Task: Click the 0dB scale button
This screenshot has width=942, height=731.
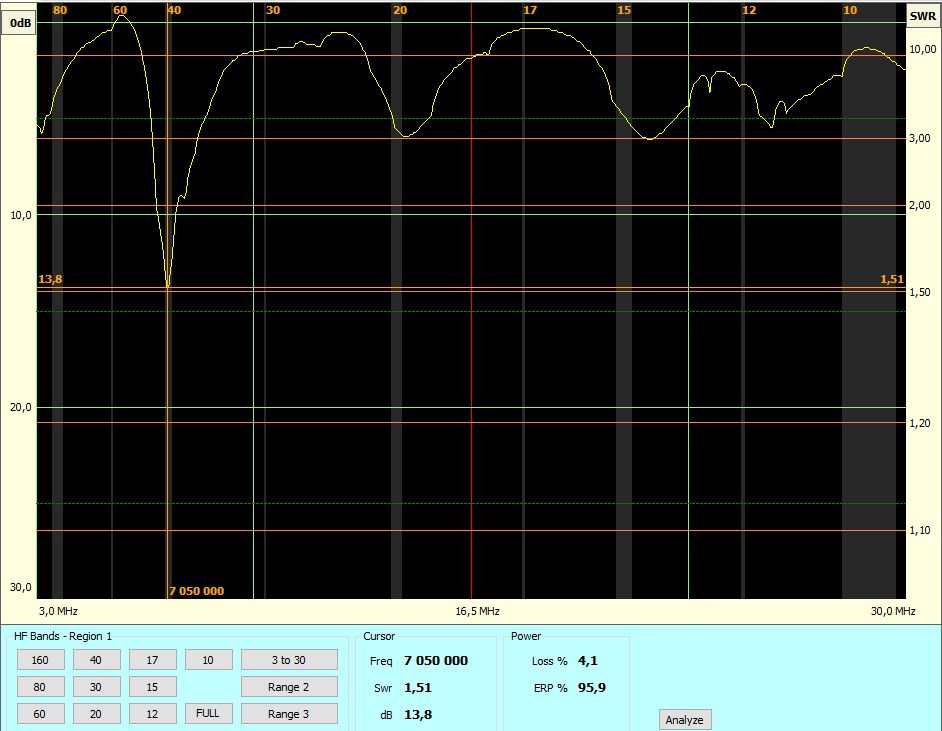Action: (19, 23)
